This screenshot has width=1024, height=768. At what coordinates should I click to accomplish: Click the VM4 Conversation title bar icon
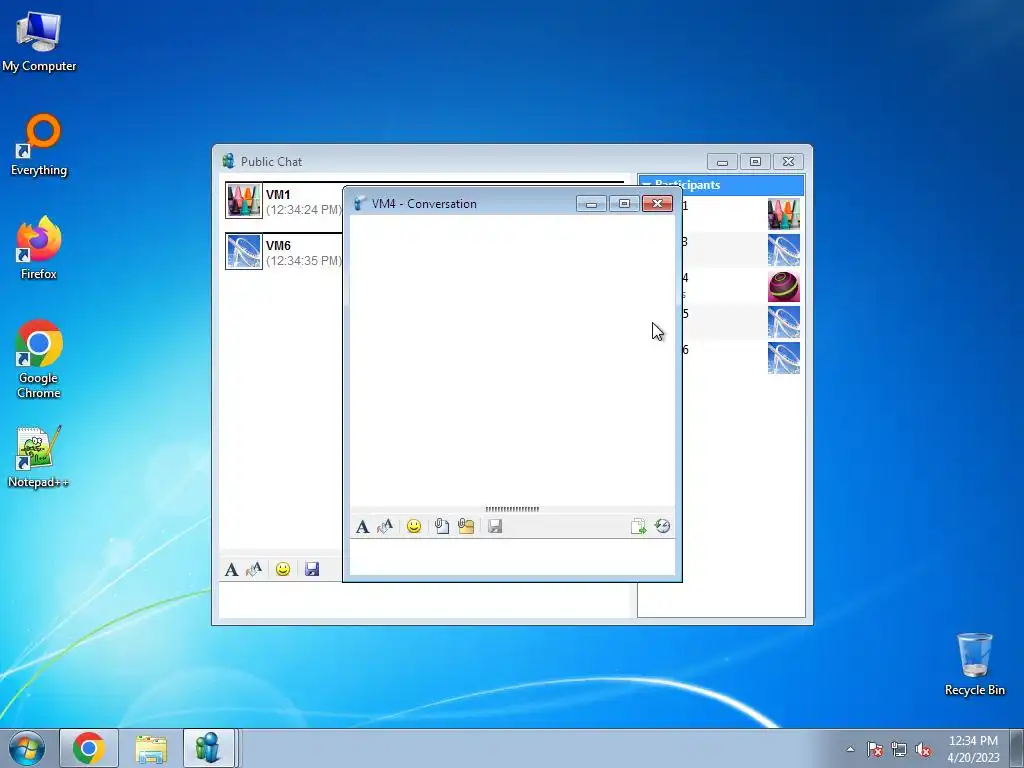[359, 204]
